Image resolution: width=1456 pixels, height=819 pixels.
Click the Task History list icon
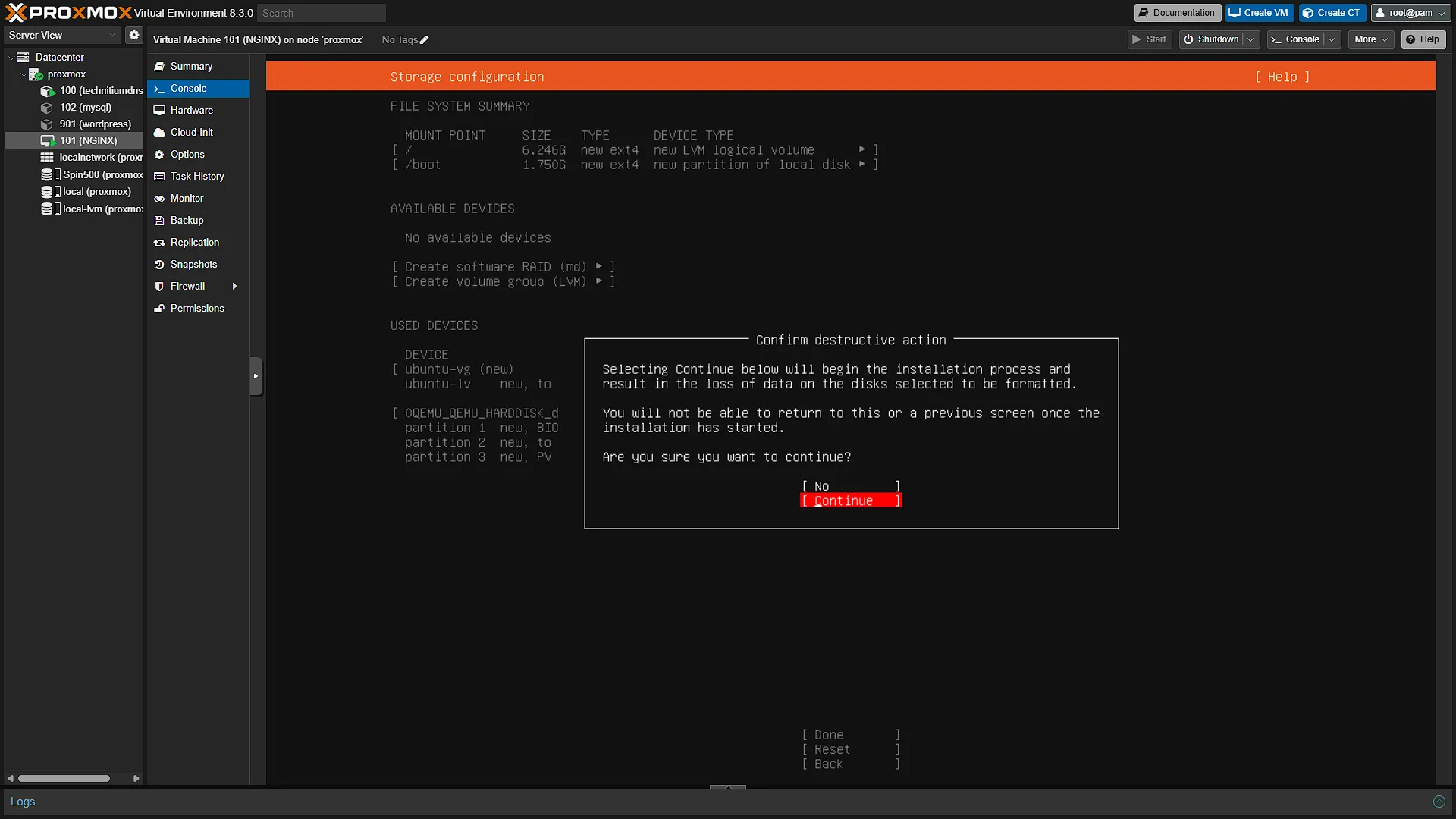pos(159,177)
